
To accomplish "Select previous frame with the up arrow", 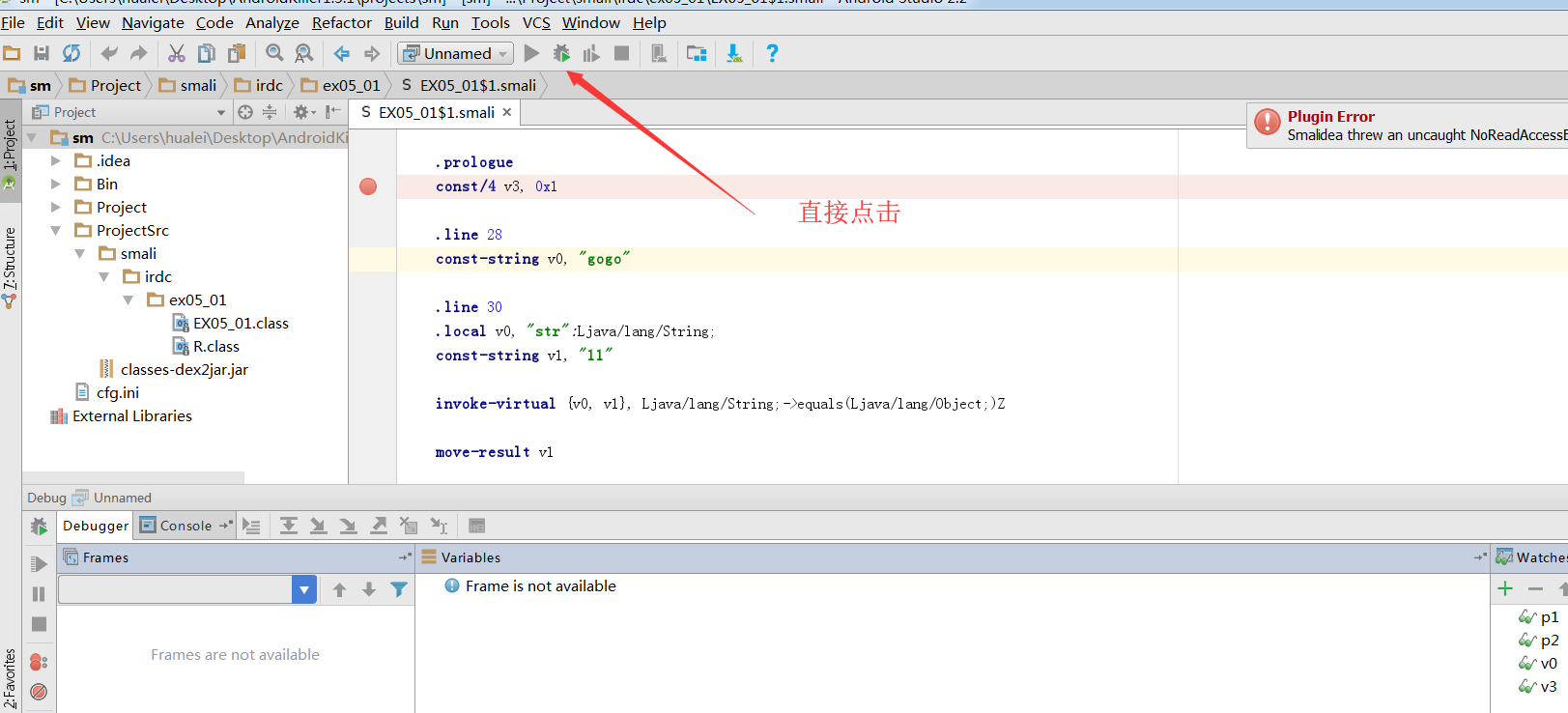I will point(339,589).
